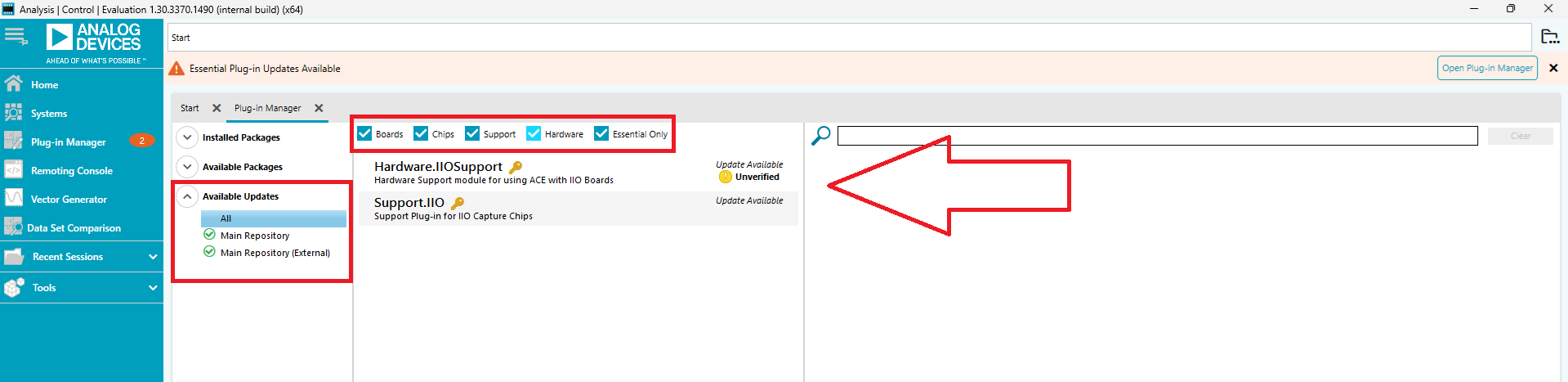Open the Home icon in sidebar

[x=13, y=84]
